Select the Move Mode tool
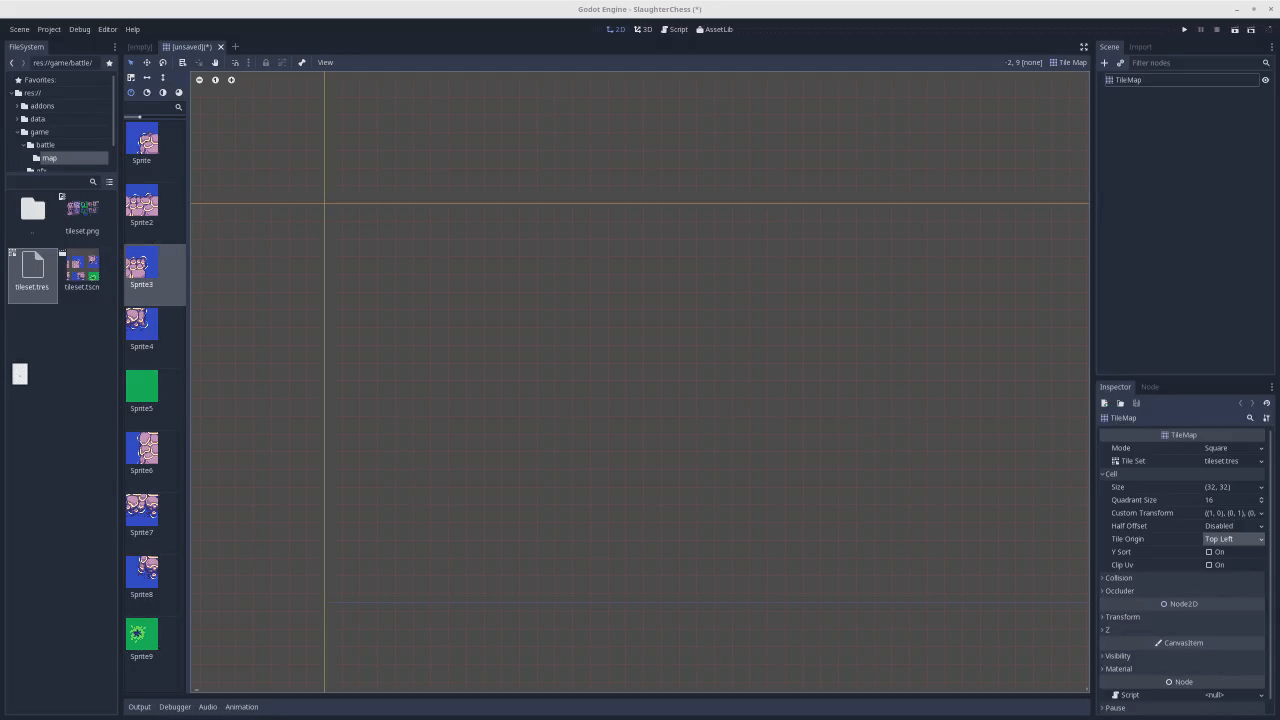 click(x=146, y=62)
